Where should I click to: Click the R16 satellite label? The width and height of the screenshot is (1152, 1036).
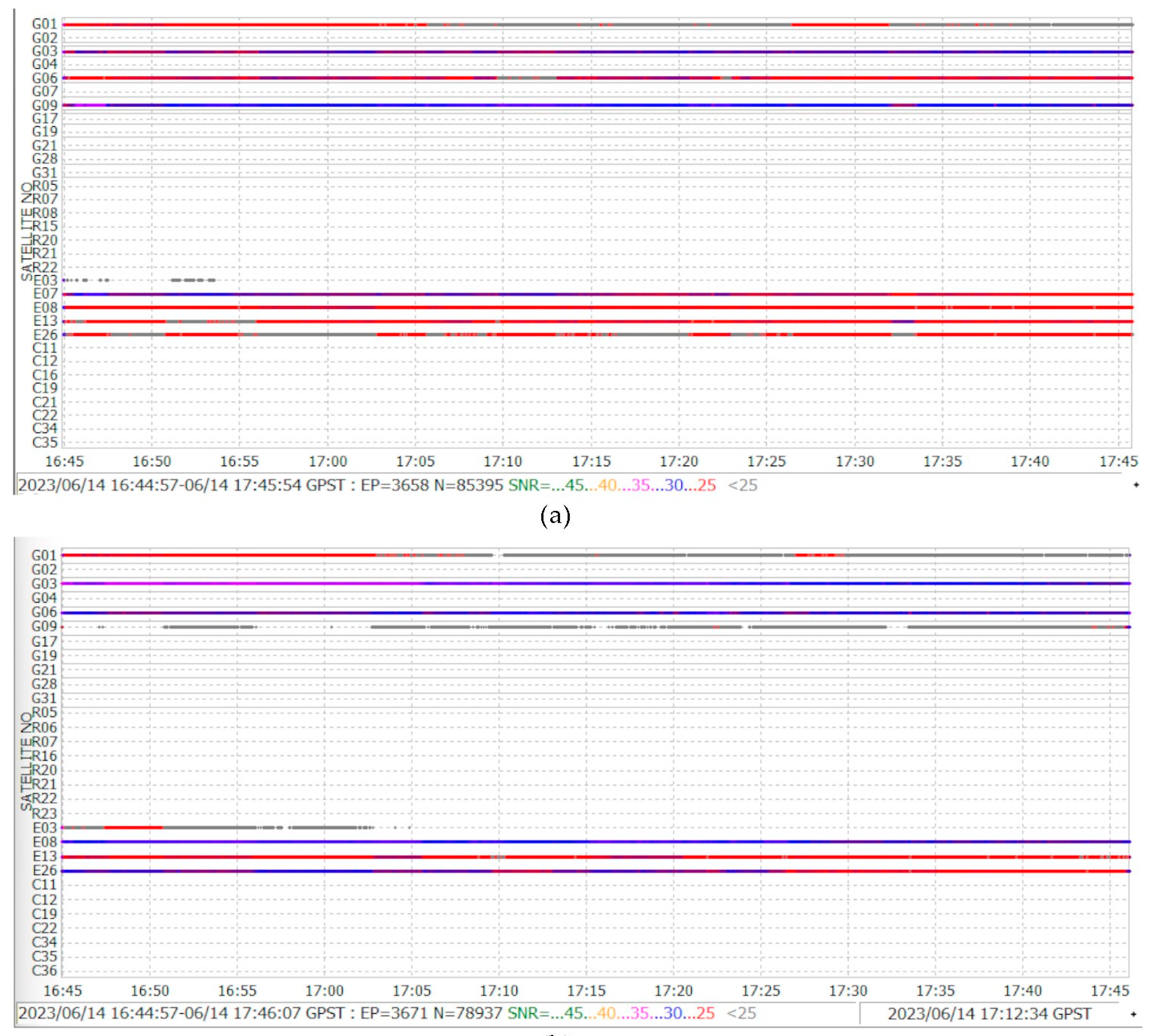(x=44, y=756)
